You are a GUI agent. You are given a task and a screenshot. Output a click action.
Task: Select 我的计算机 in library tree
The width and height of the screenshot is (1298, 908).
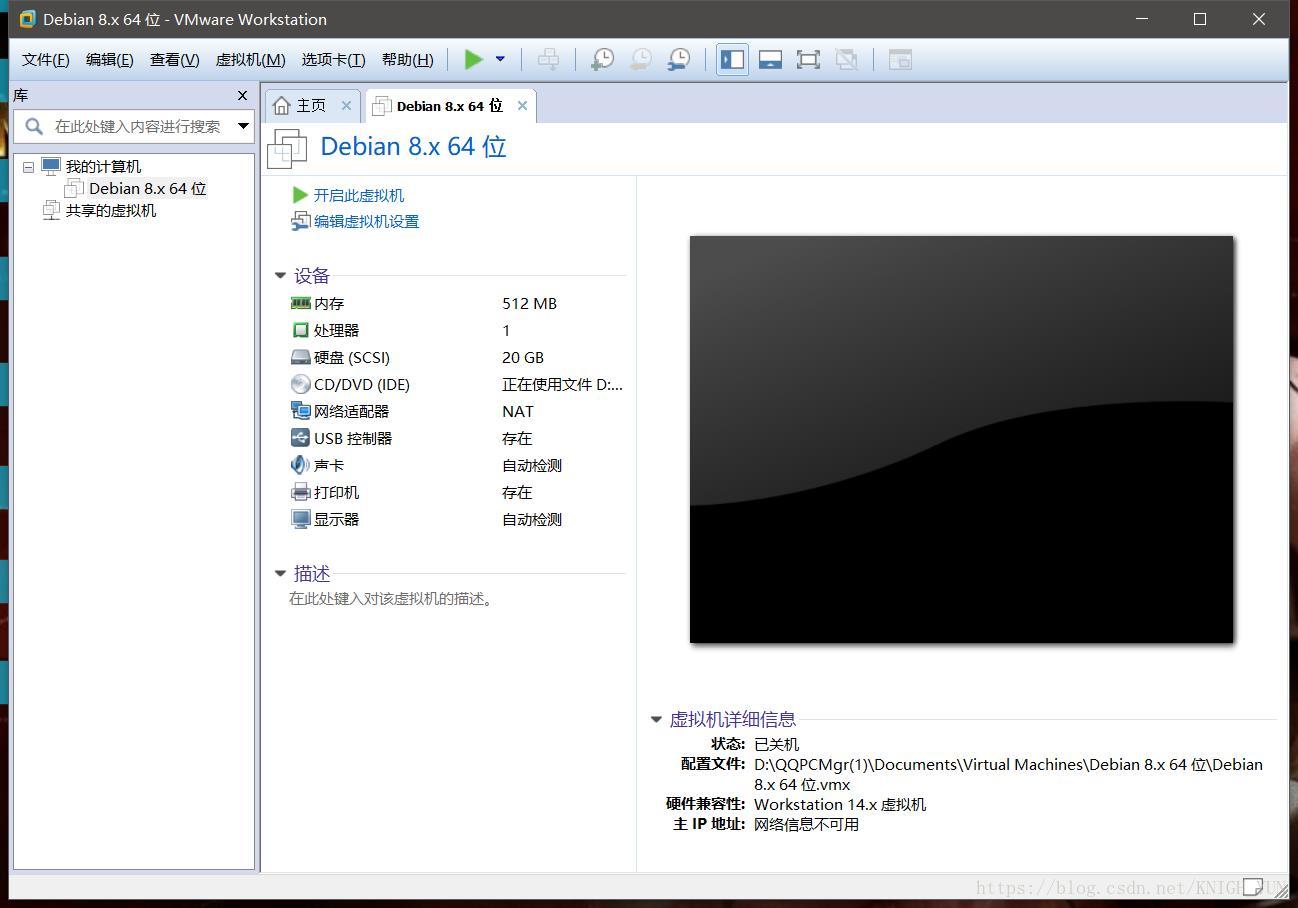[103, 167]
